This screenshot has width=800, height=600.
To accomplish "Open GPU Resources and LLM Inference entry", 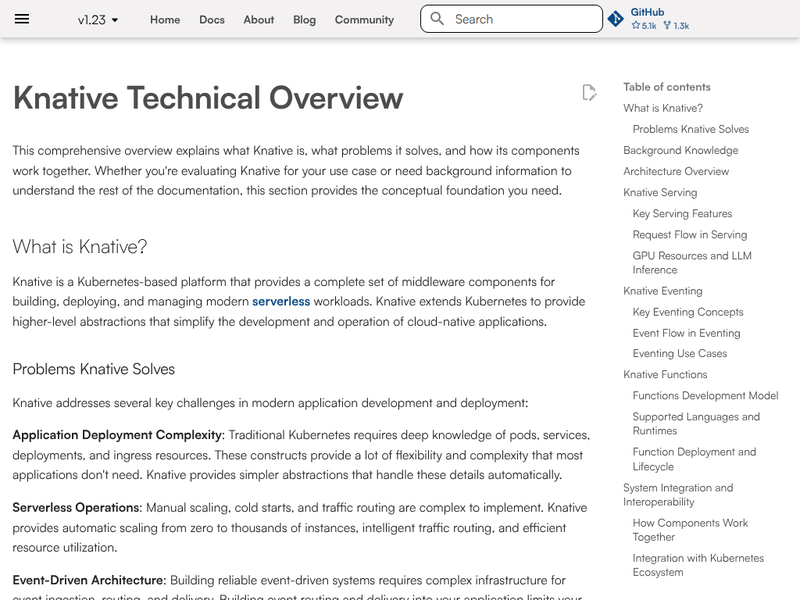I will pos(692,263).
